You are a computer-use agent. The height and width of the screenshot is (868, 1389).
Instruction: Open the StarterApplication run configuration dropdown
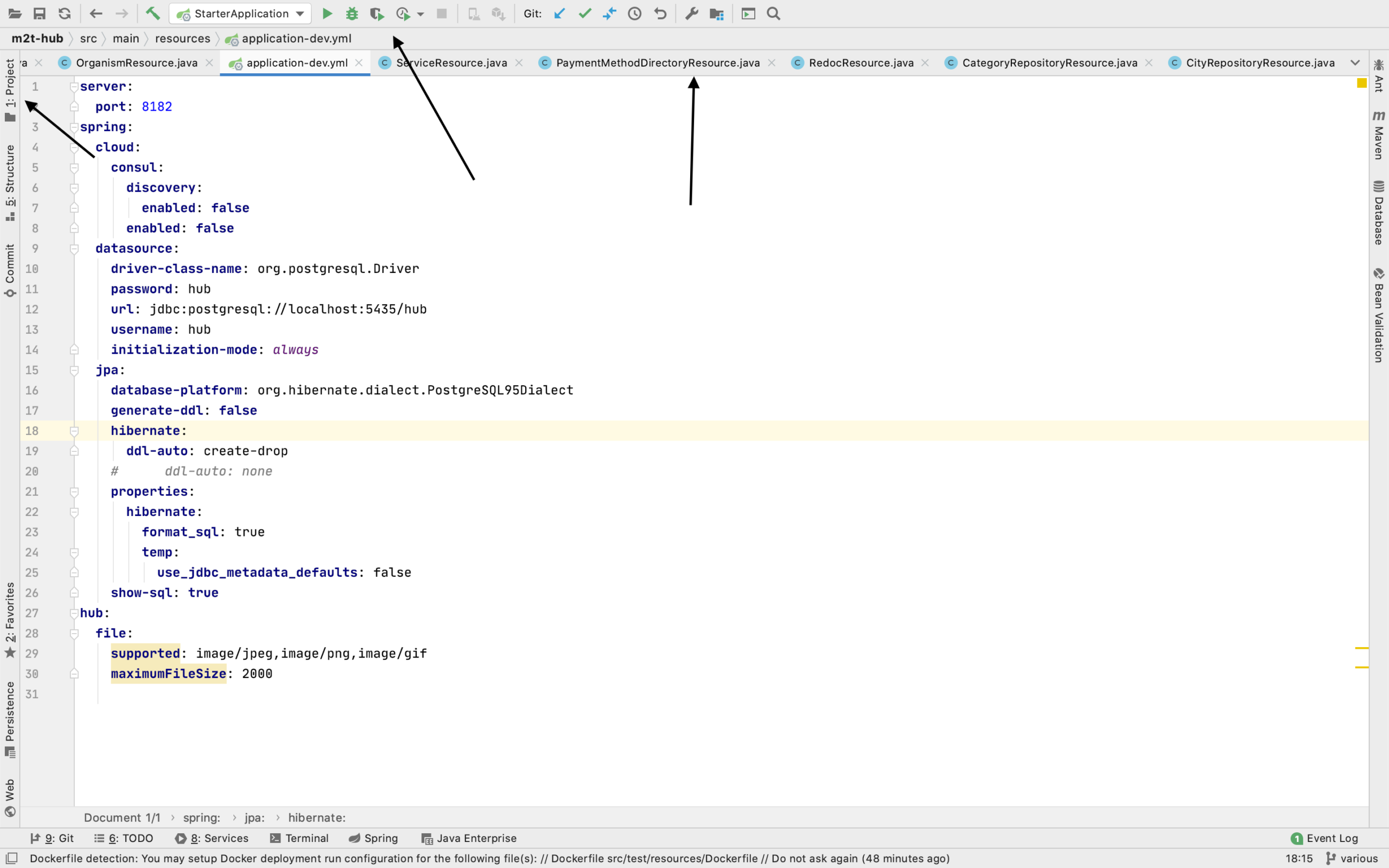point(240,14)
